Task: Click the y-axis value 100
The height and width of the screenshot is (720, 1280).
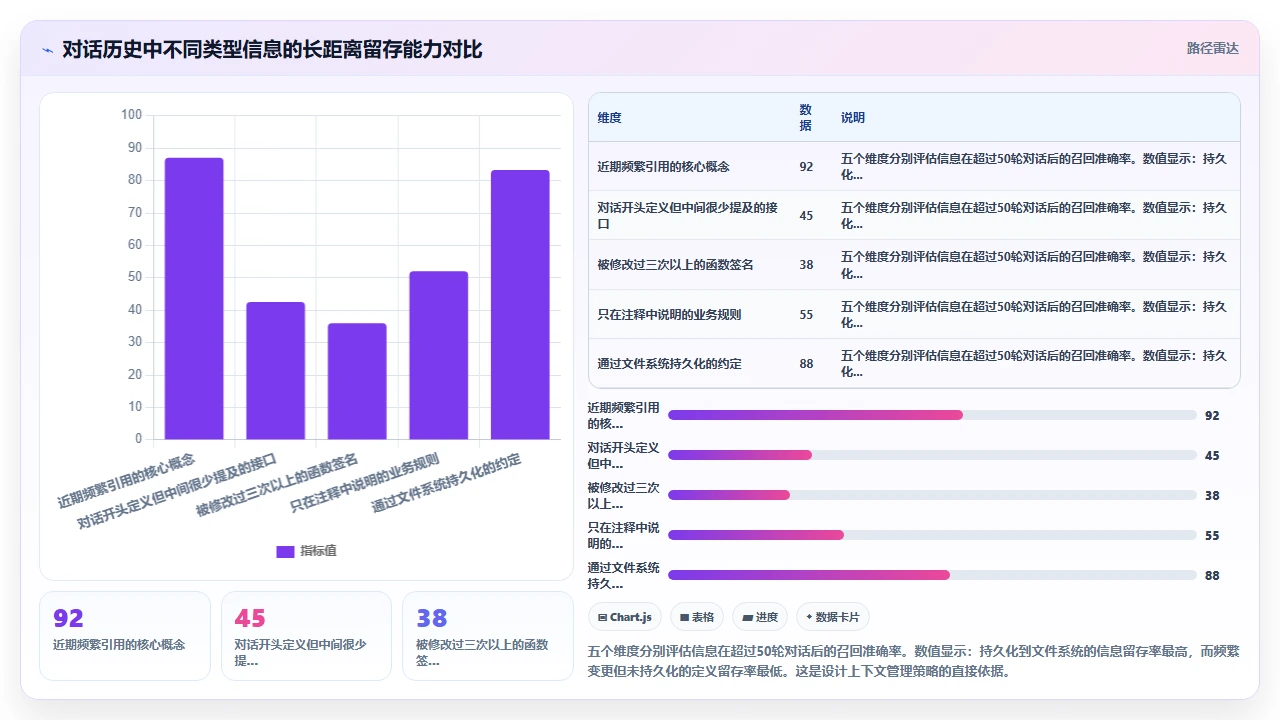Action: click(x=131, y=115)
